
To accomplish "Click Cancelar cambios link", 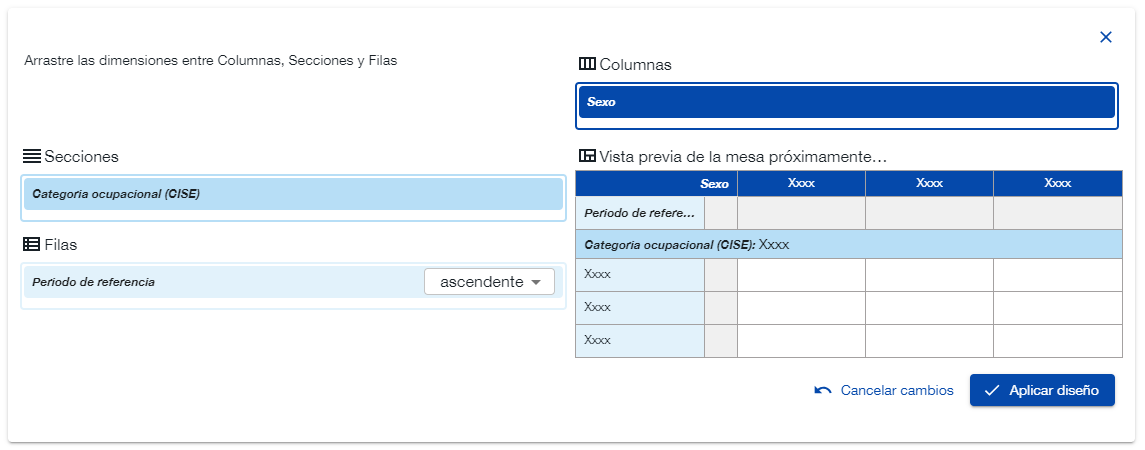I will coord(884,390).
